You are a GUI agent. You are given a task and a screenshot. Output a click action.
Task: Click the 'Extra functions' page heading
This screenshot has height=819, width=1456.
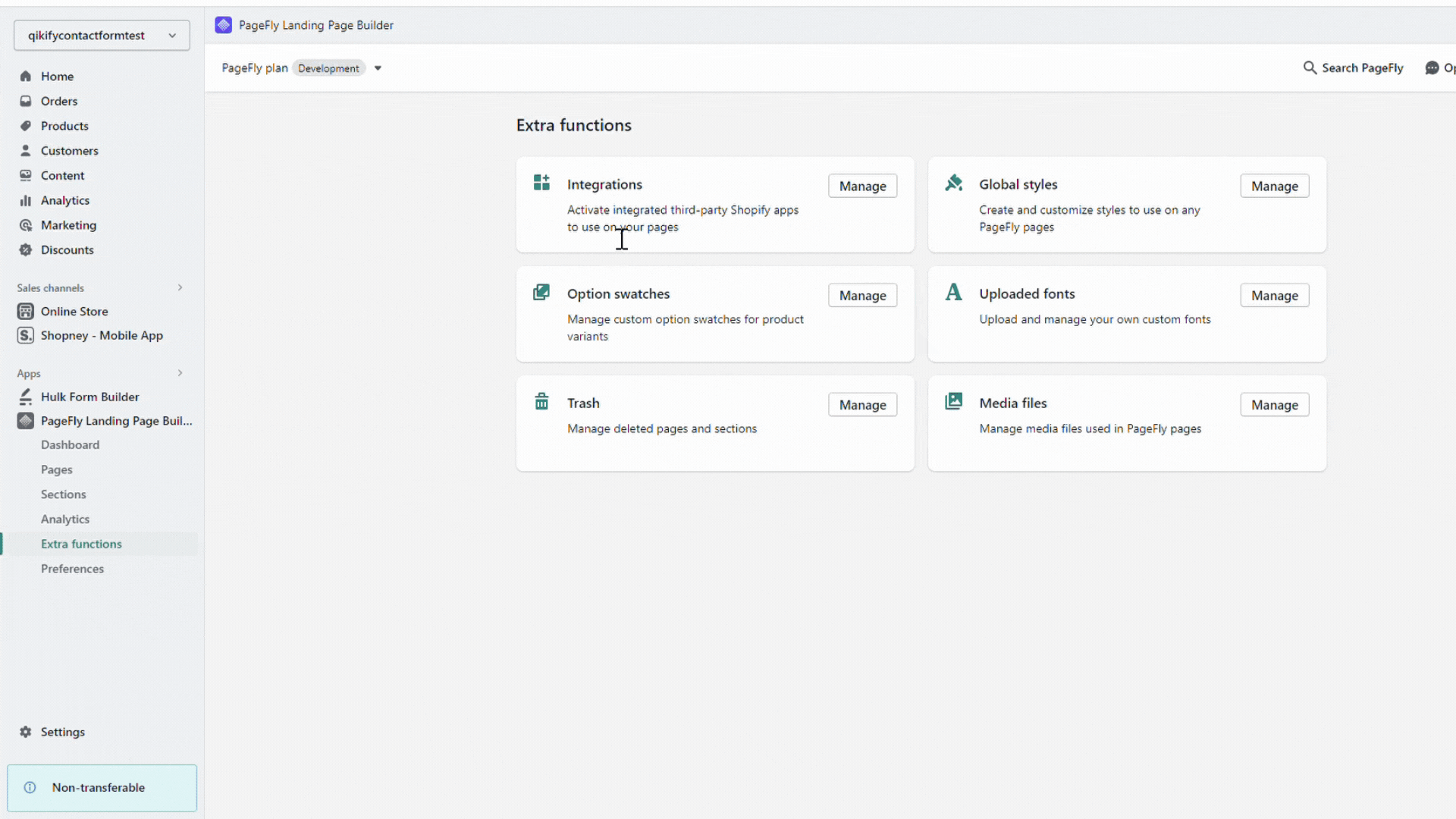574,126
